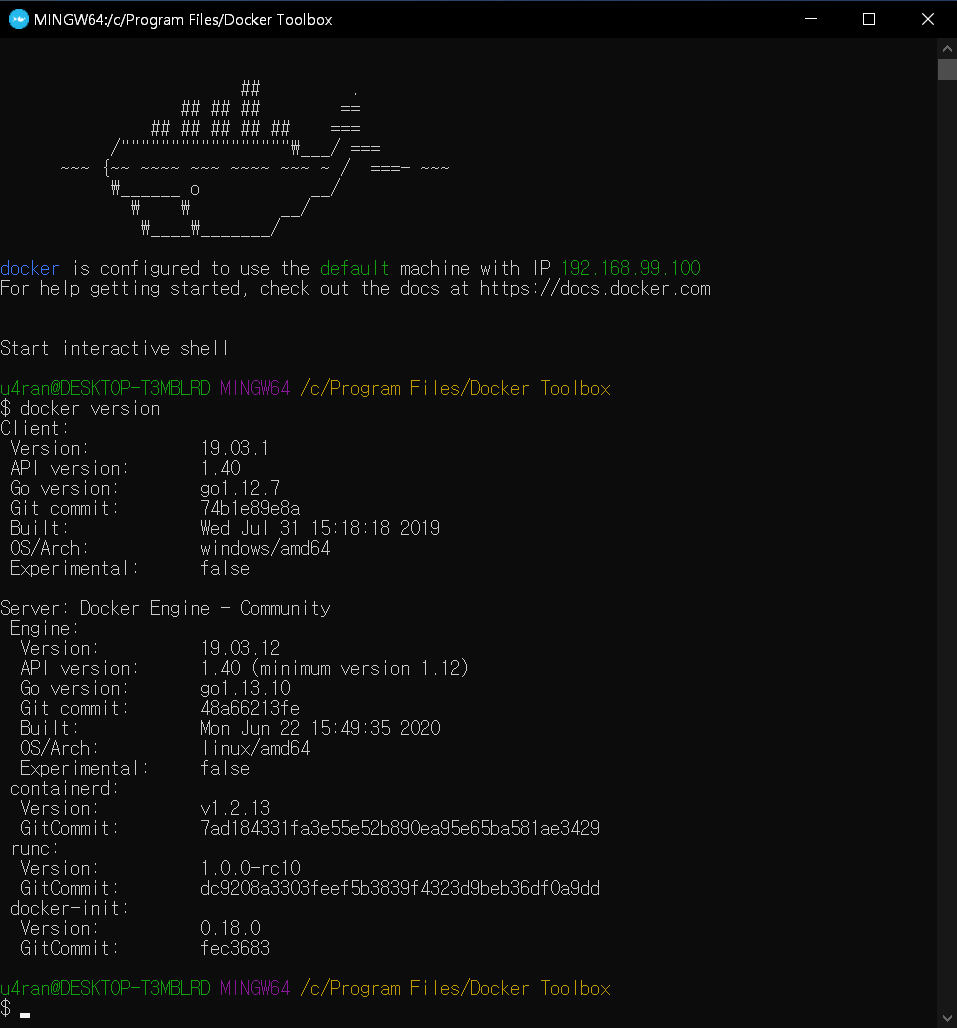Click the top prompt username u4ran@DESKTOP-T3MBLRD

pos(105,388)
